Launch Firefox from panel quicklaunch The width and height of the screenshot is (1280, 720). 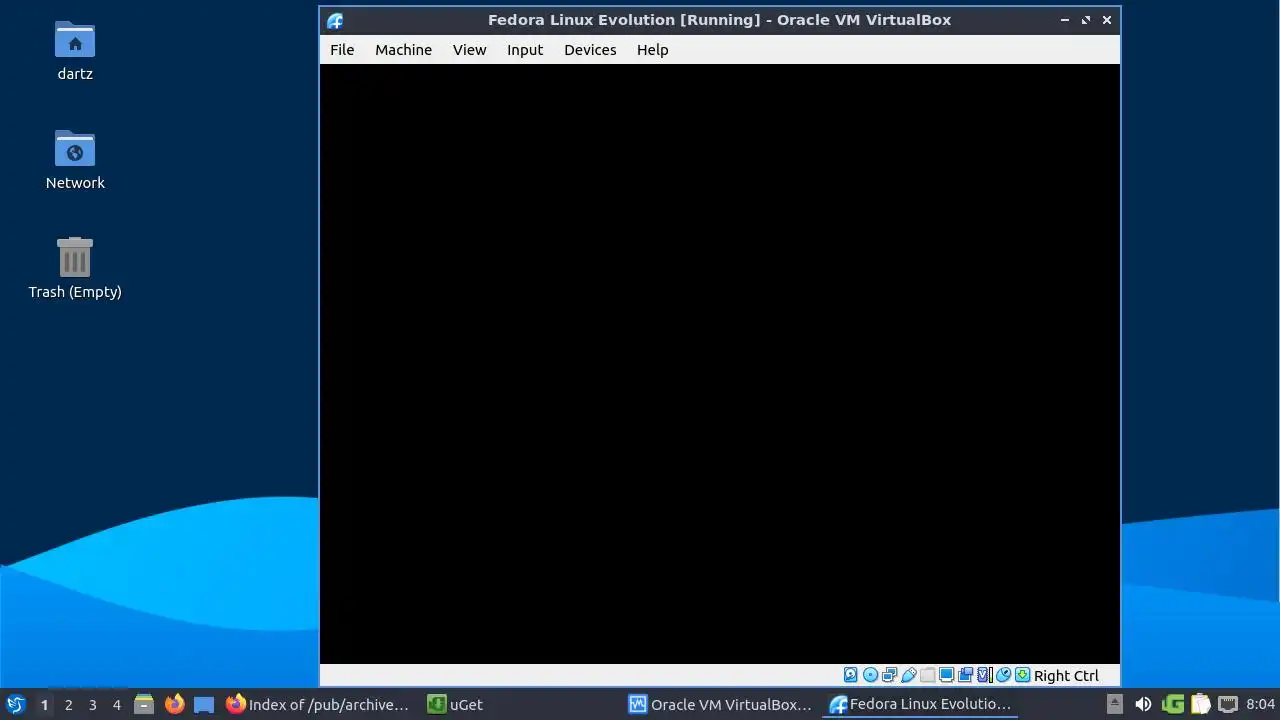[x=174, y=704]
